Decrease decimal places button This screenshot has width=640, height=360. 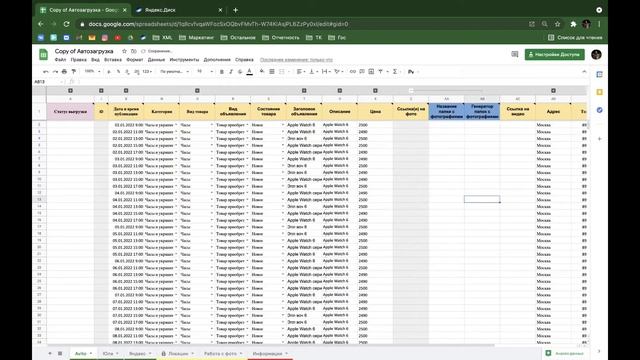click(127, 71)
